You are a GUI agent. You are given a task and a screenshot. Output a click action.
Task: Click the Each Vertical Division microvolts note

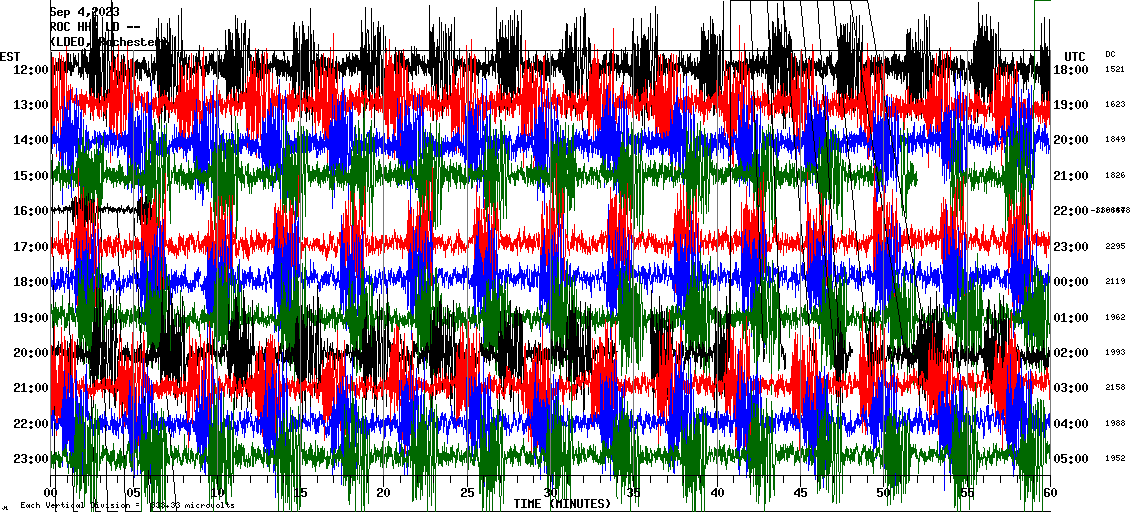click(127, 506)
